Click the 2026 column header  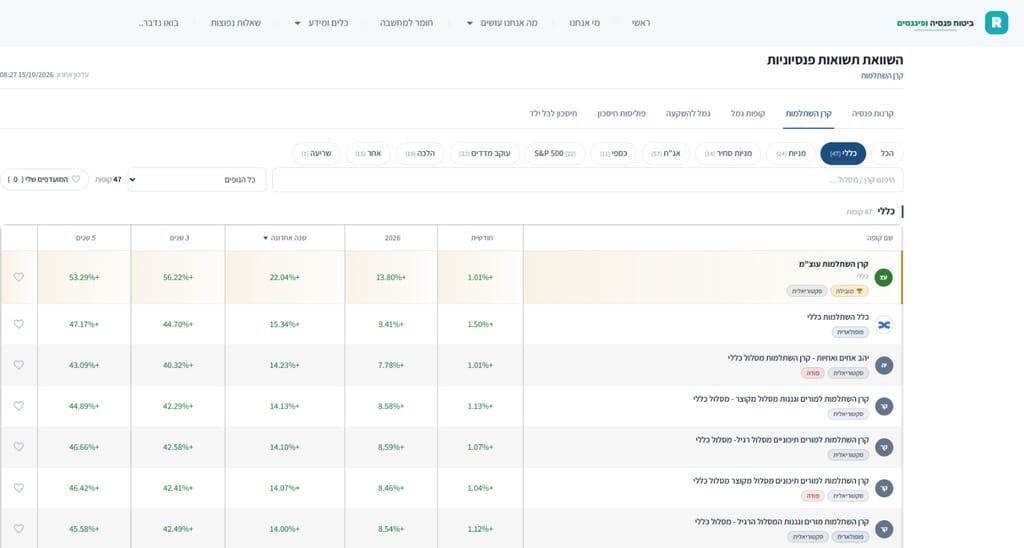392,238
